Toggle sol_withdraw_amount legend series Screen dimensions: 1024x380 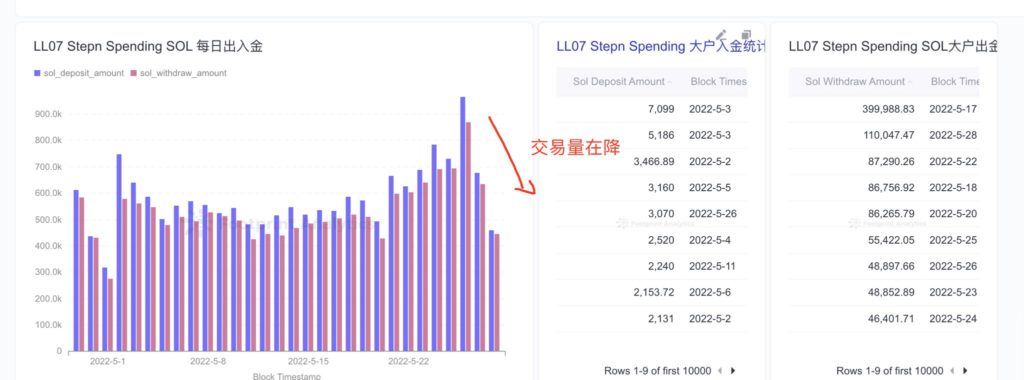coord(179,73)
